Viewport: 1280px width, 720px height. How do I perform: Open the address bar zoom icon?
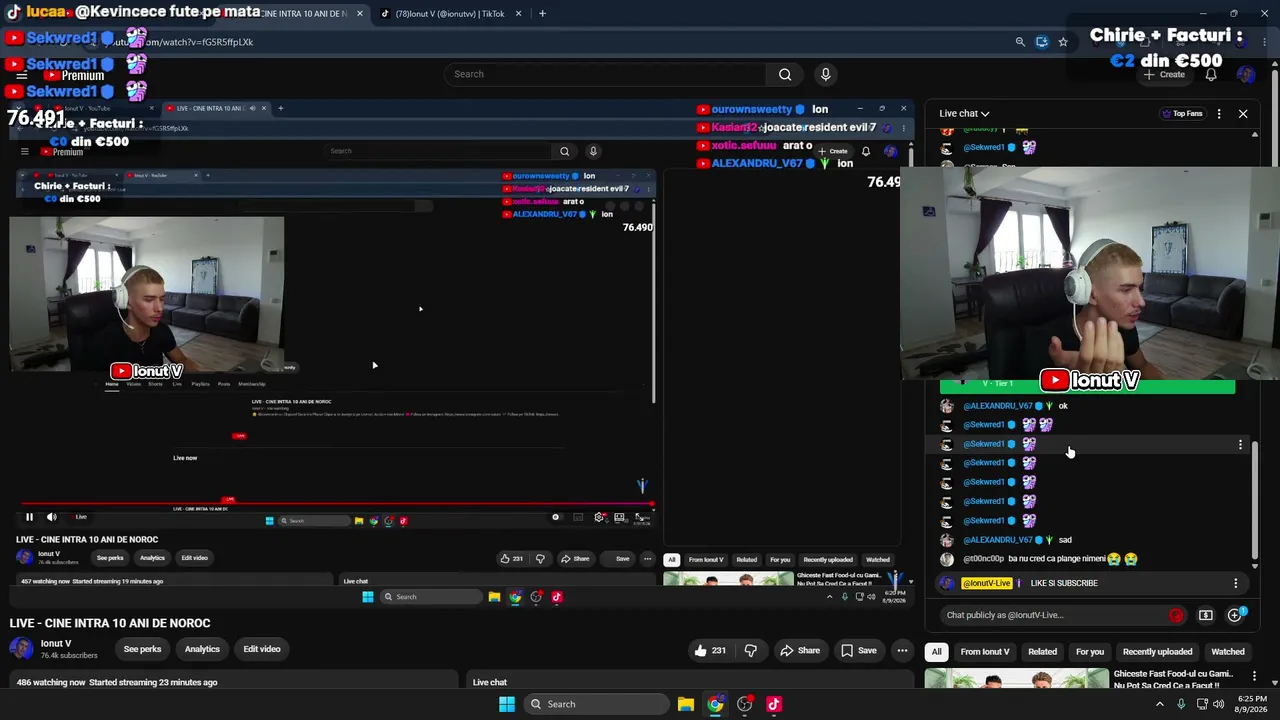point(1020,42)
